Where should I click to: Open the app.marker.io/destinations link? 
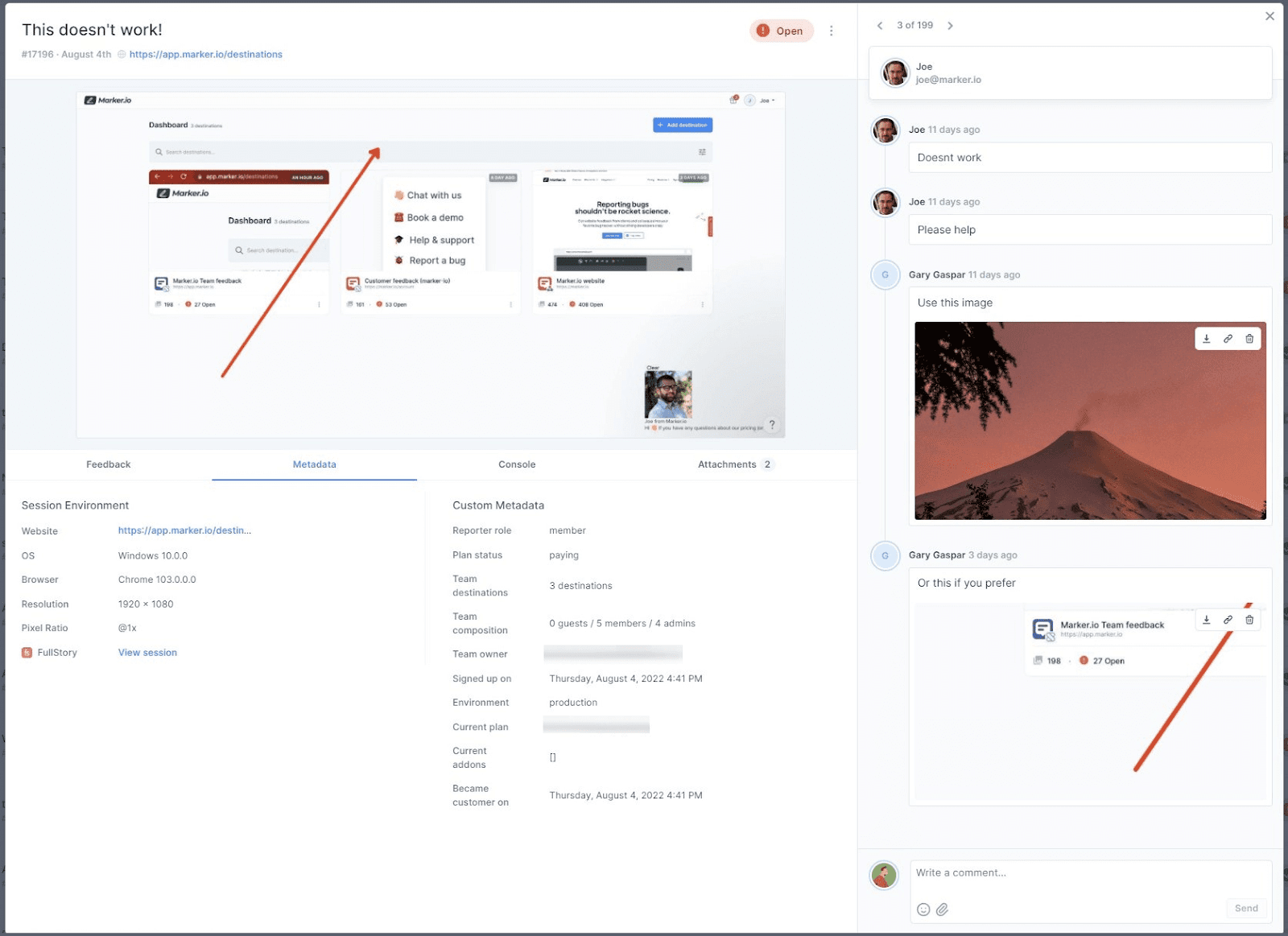click(x=206, y=54)
